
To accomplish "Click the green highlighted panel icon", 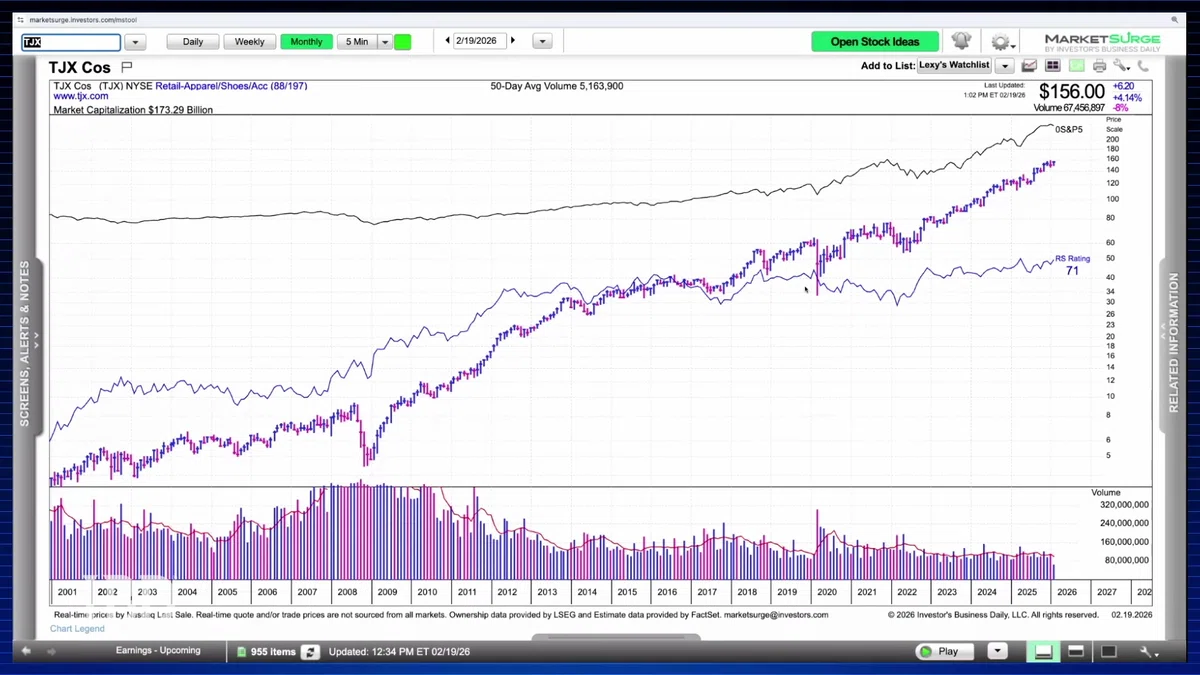I will click(x=1076, y=66).
